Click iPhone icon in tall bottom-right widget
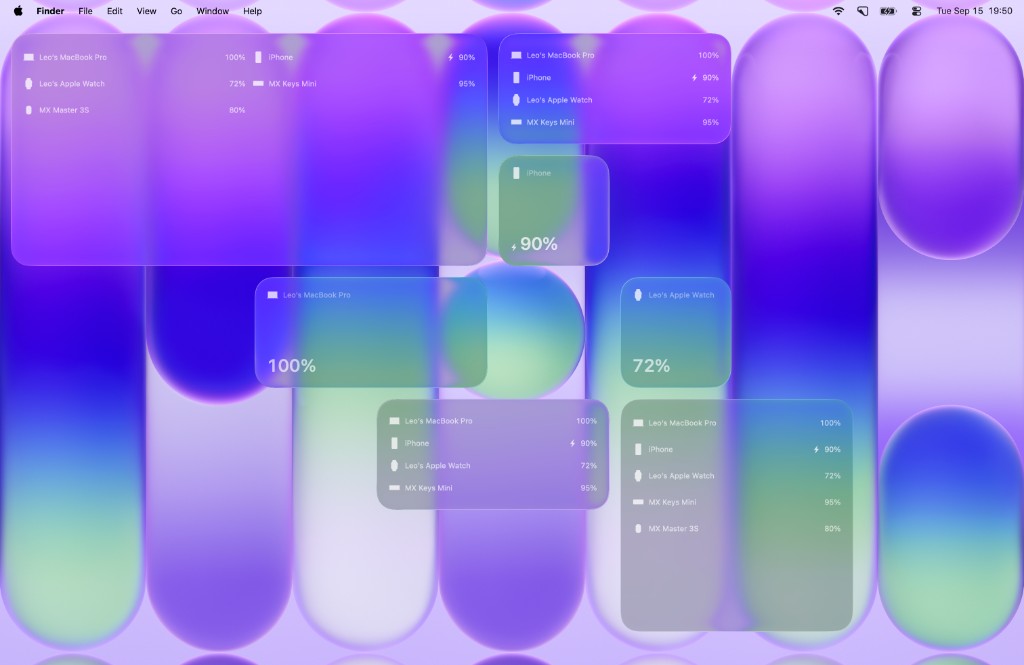Image resolution: width=1024 pixels, height=665 pixels. click(638, 449)
